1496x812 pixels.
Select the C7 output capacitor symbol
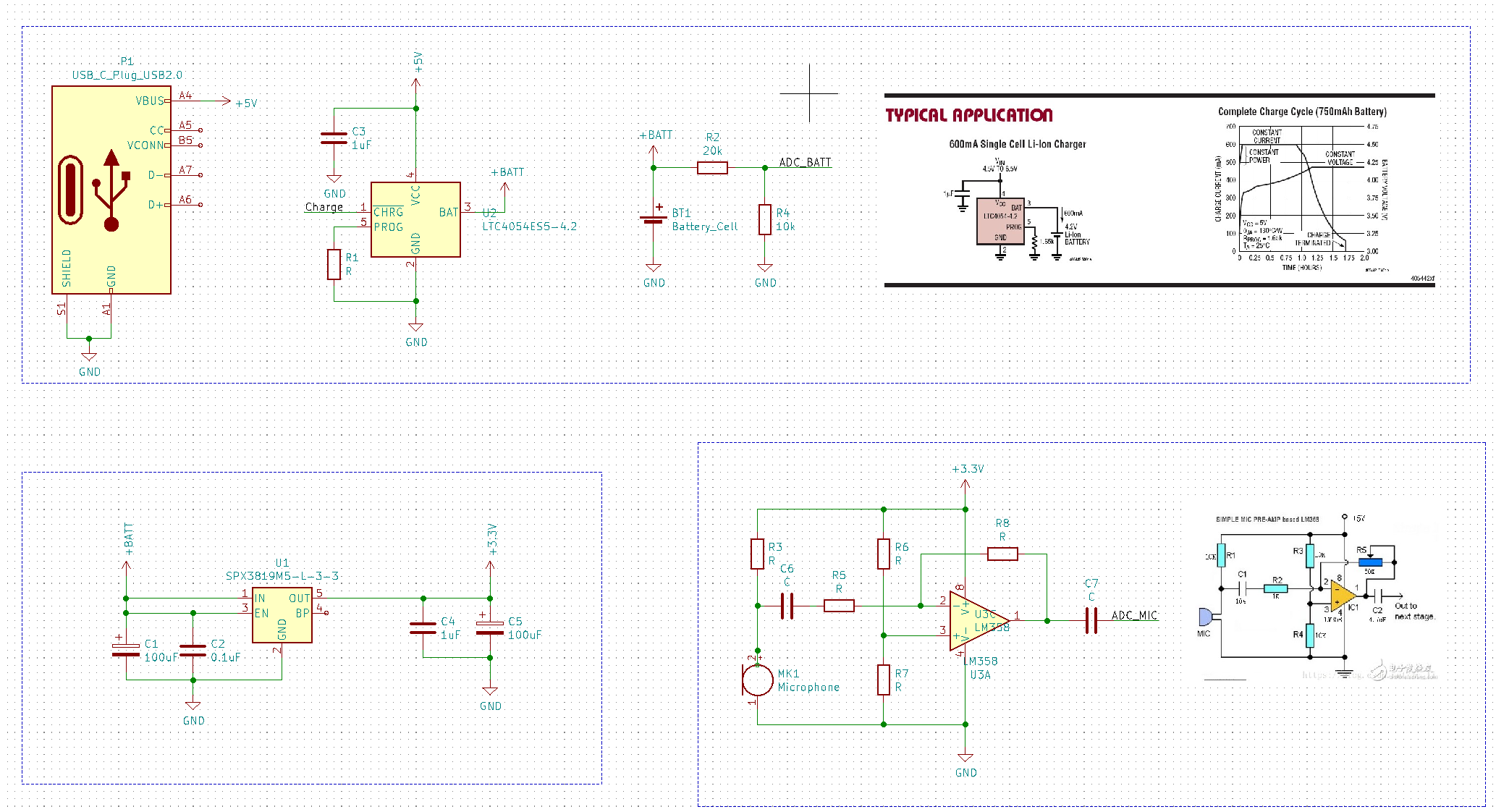pyautogui.click(x=1091, y=620)
